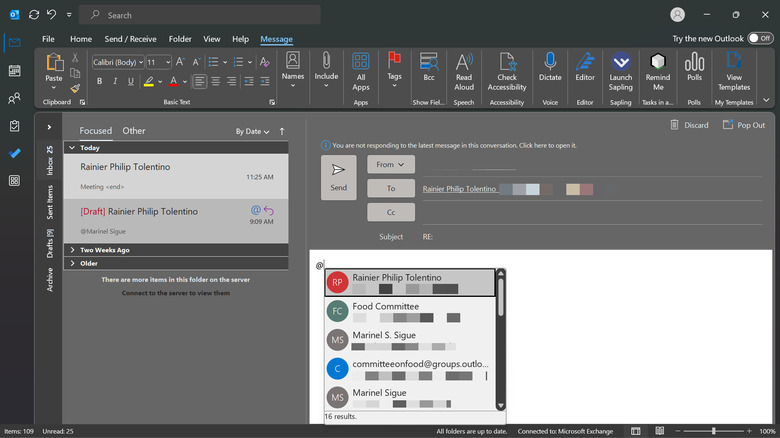Open the File menu

click(x=48, y=39)
